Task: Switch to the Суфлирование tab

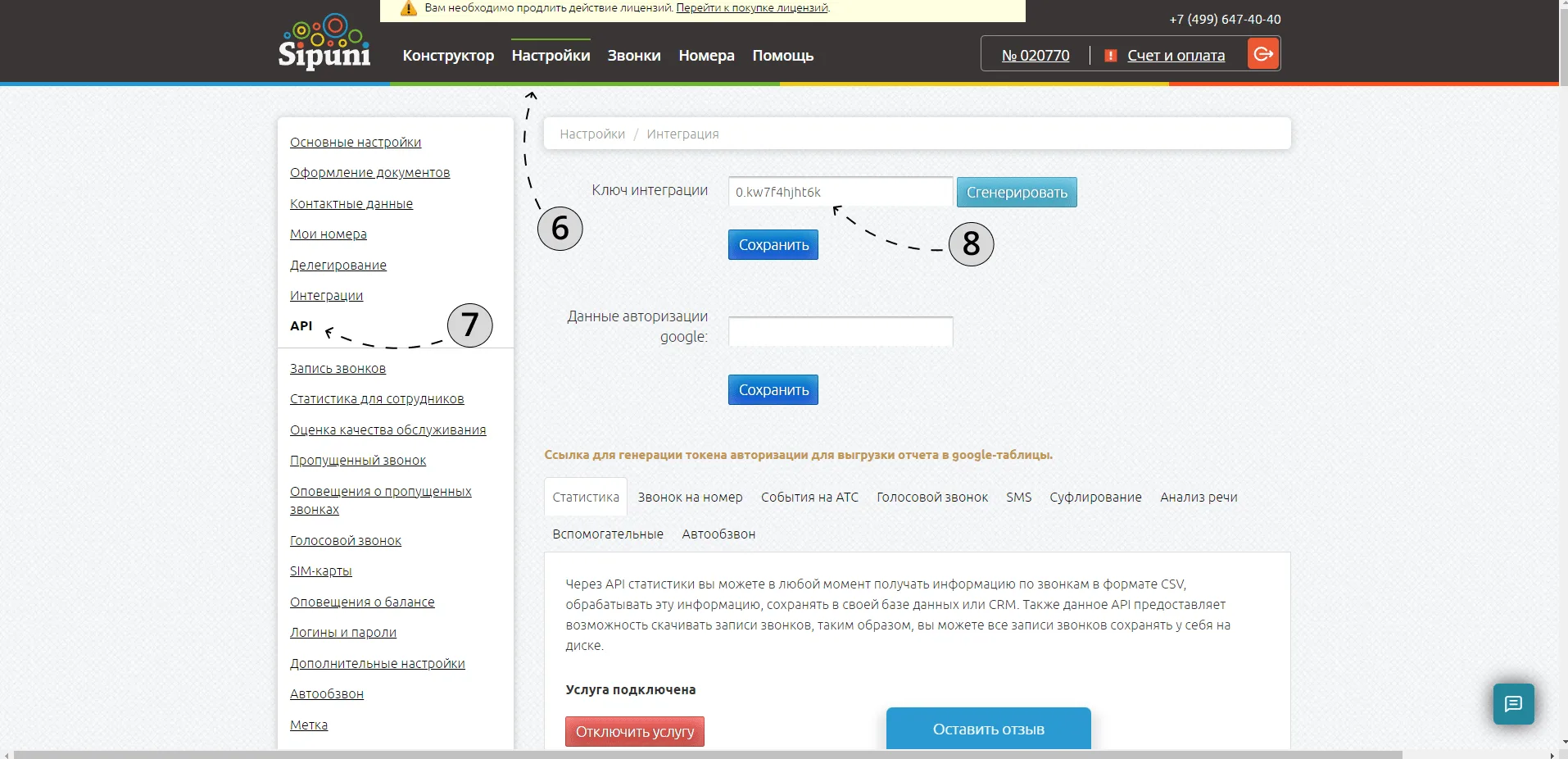Action: 1095,498
